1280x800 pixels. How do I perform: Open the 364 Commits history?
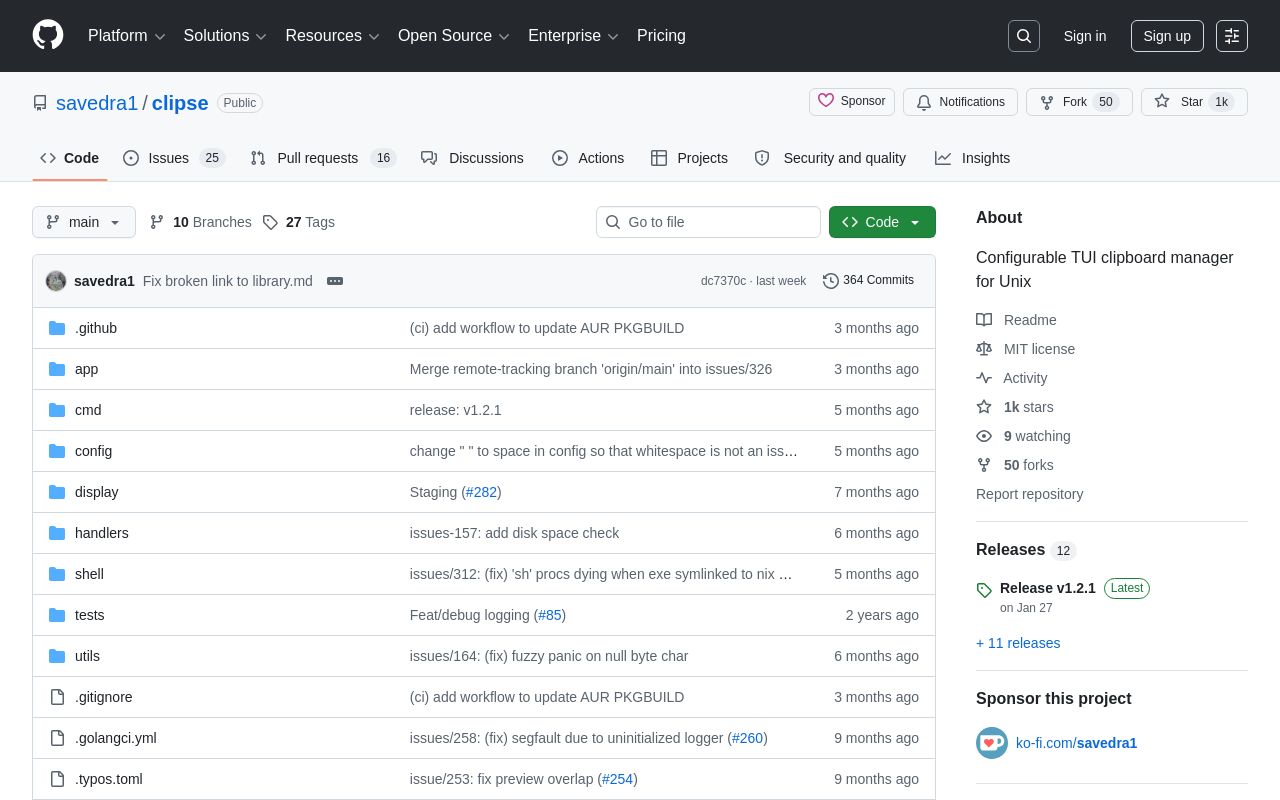pos(868,280)
